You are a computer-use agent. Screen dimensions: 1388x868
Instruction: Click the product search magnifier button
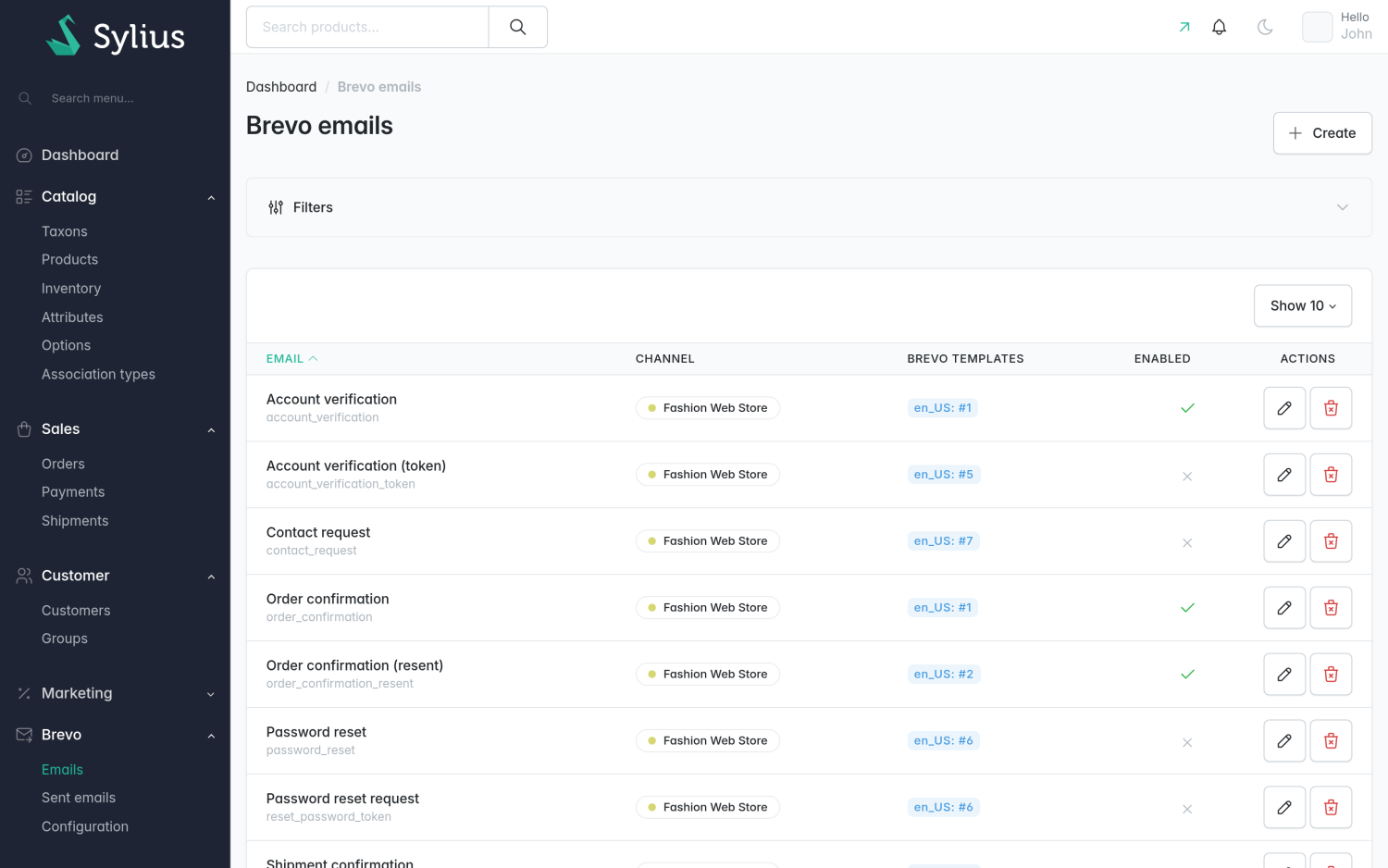tap(518, 27)
